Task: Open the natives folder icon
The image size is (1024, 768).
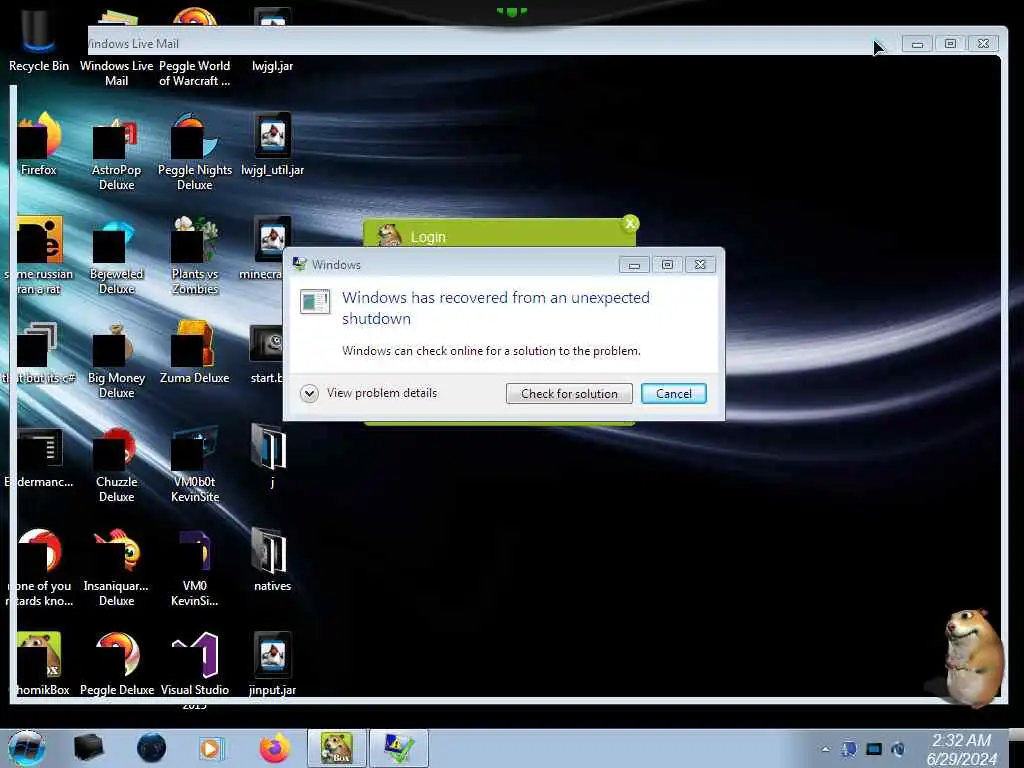Action: click(x=272, y=560)
